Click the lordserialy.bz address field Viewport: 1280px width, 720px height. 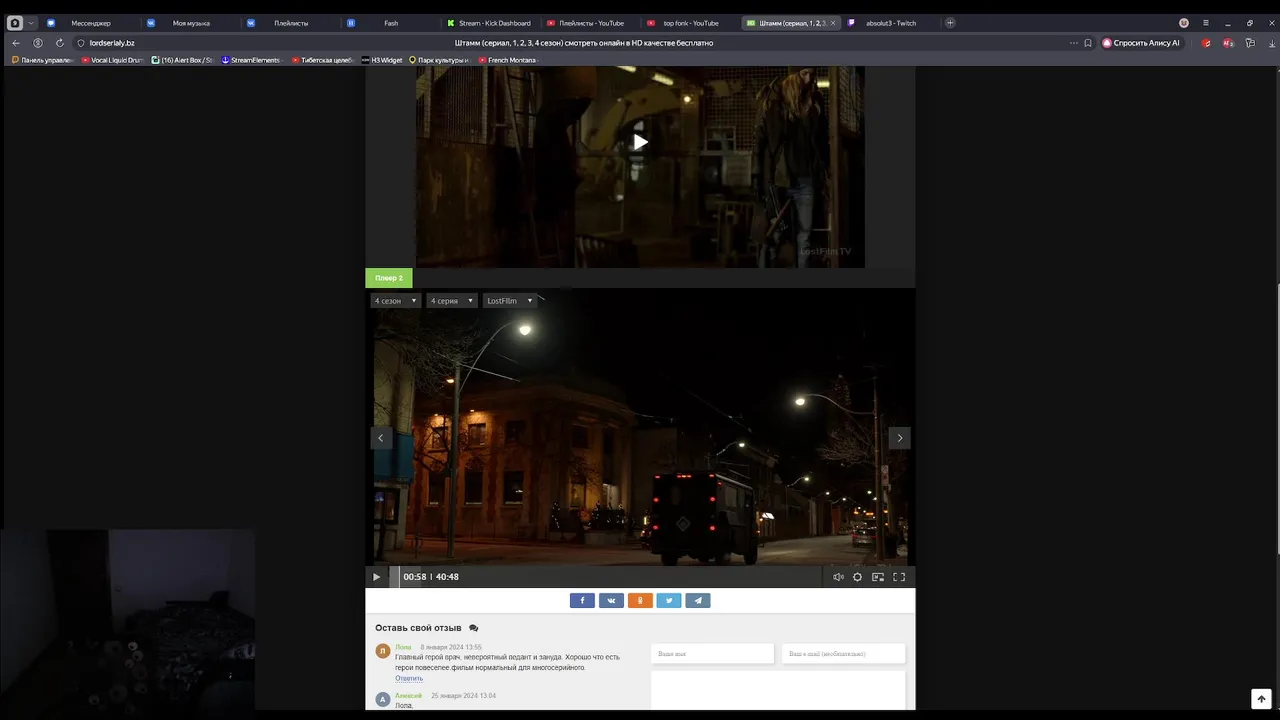tap(112, 43)
